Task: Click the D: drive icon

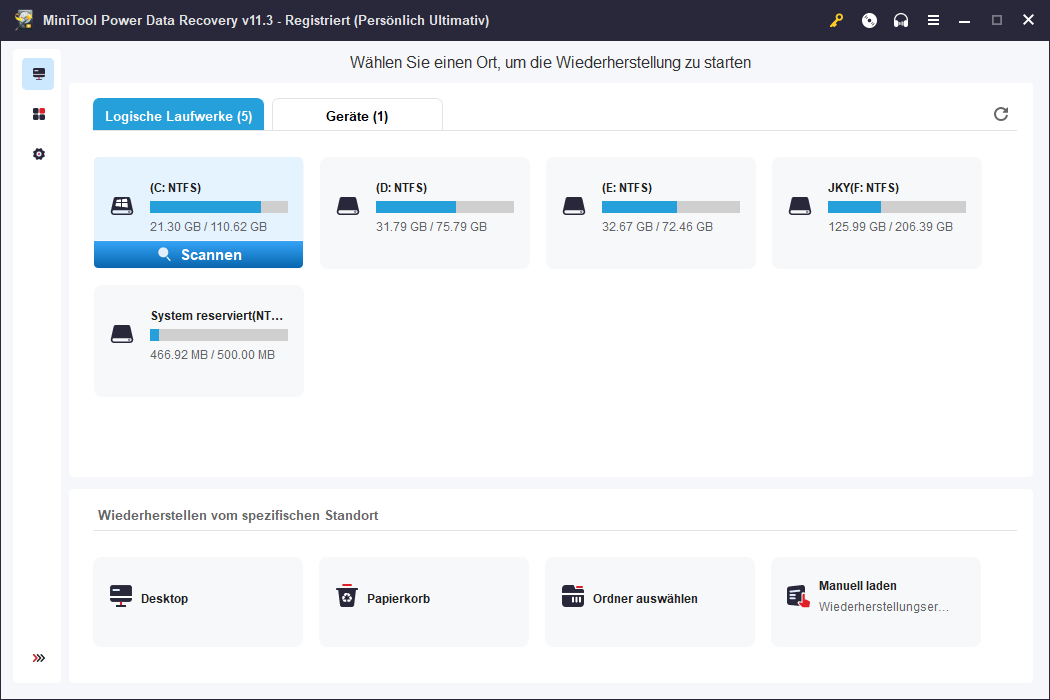Action: [x=348, y=206]
